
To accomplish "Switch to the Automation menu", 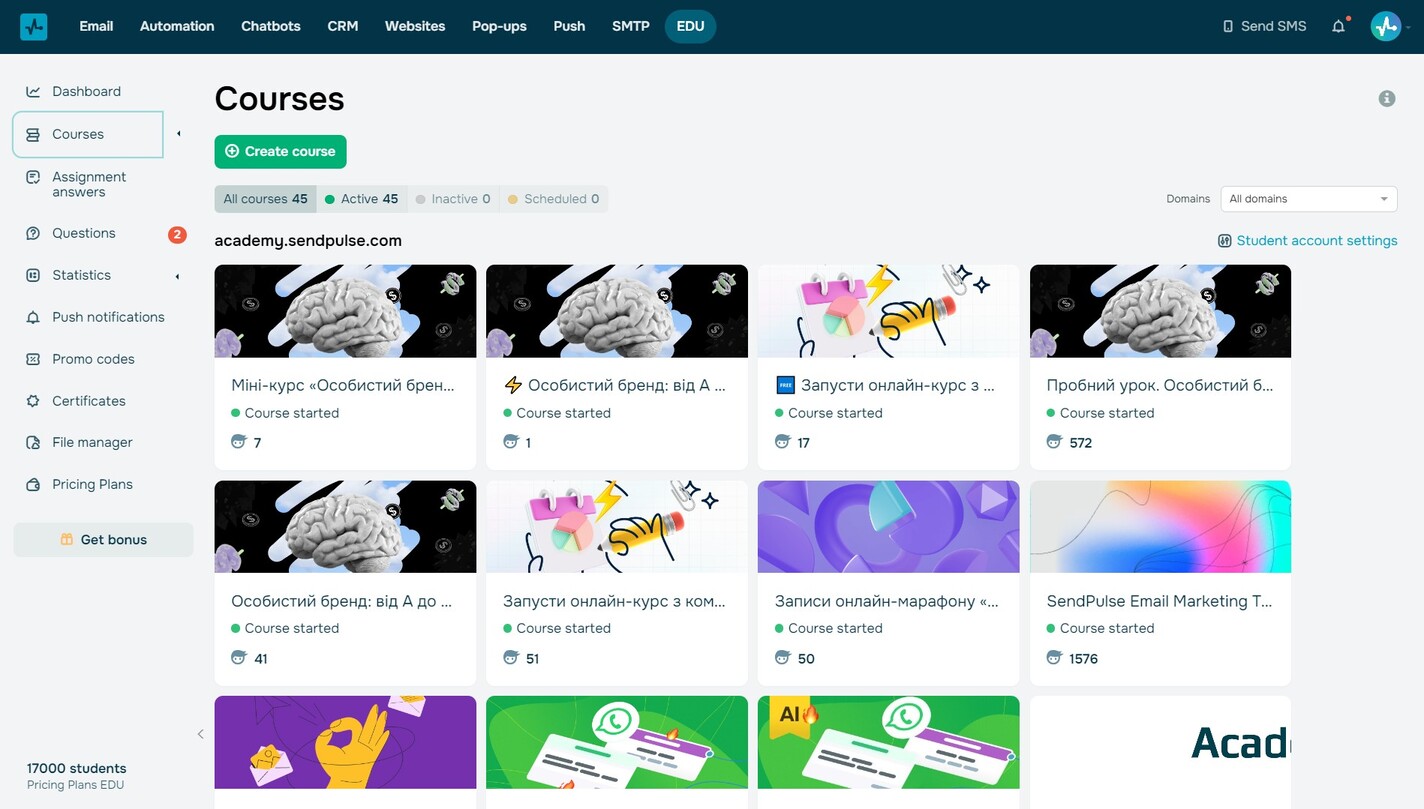I will tap(177, 26).
